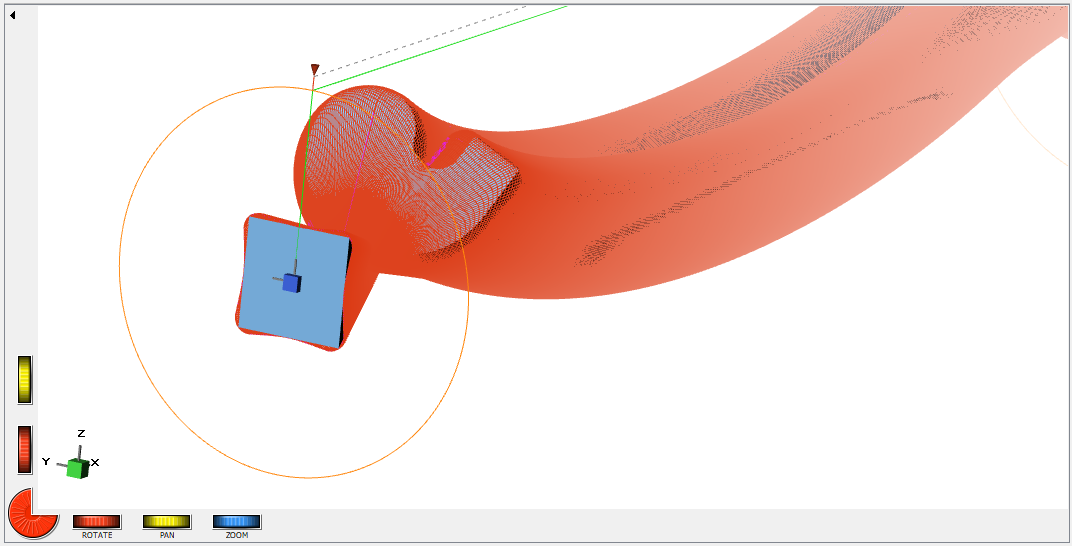Viewport: 1072px width, 546px height.
Task: Click the red triangle marker above the model
Action: coord(315,70)
